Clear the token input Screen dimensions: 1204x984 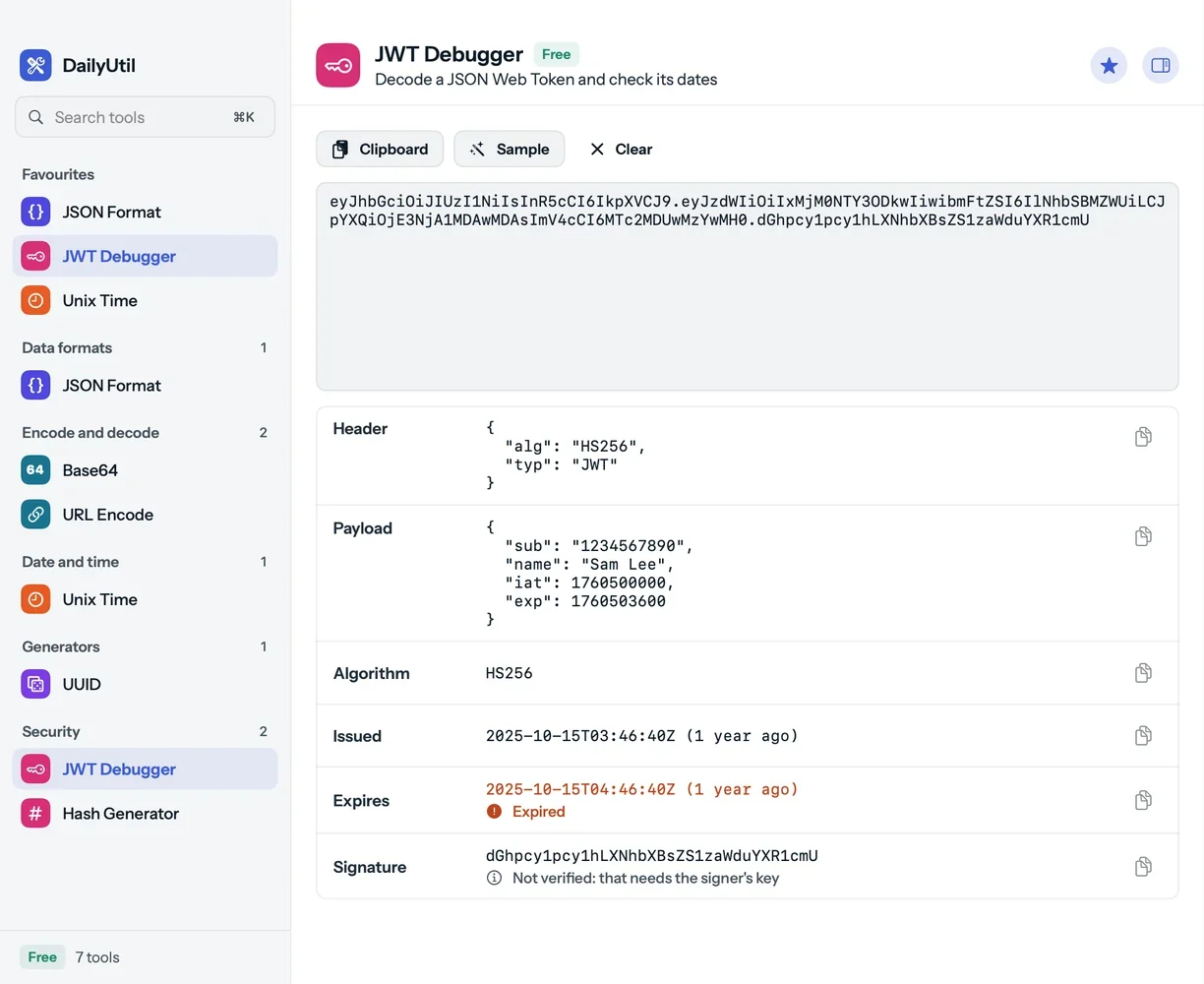[620, 149]
